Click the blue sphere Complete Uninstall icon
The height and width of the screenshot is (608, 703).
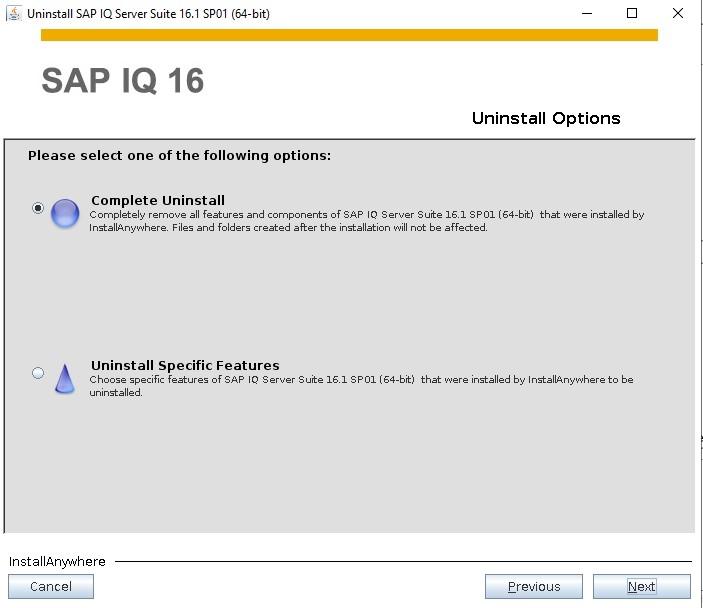tap(65, 213)
